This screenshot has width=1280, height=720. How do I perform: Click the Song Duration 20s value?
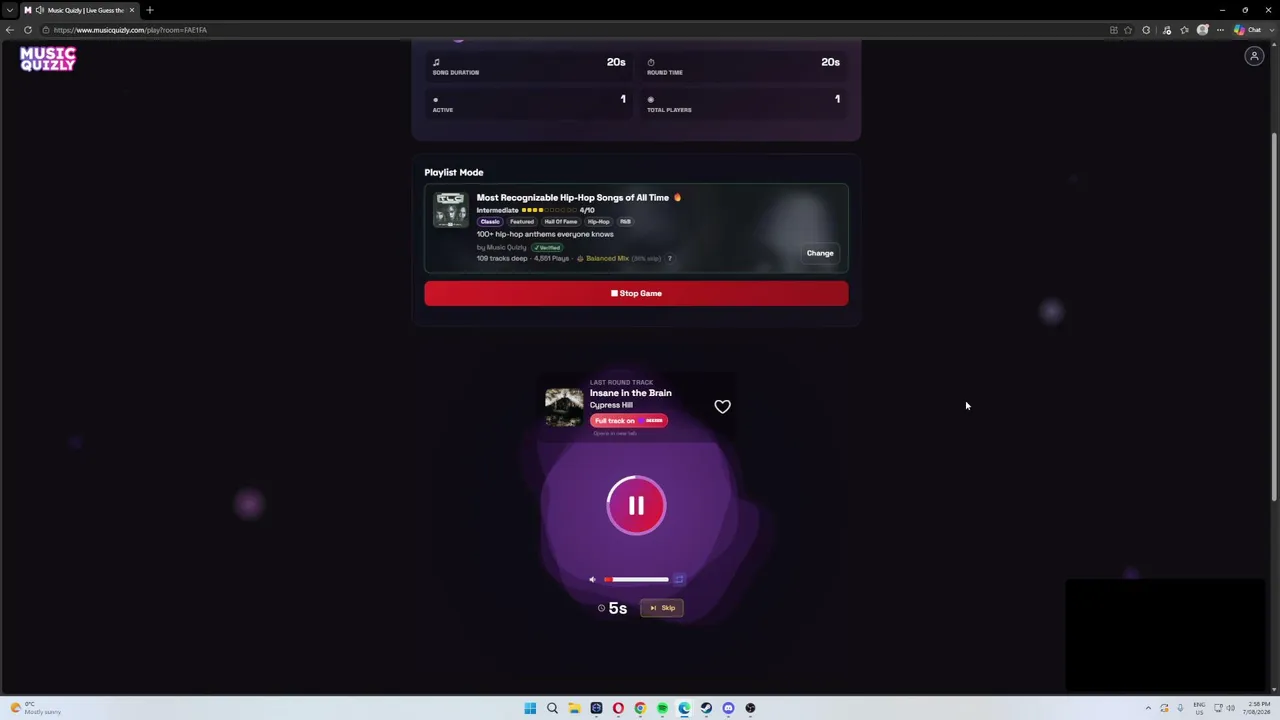(616, 62)
